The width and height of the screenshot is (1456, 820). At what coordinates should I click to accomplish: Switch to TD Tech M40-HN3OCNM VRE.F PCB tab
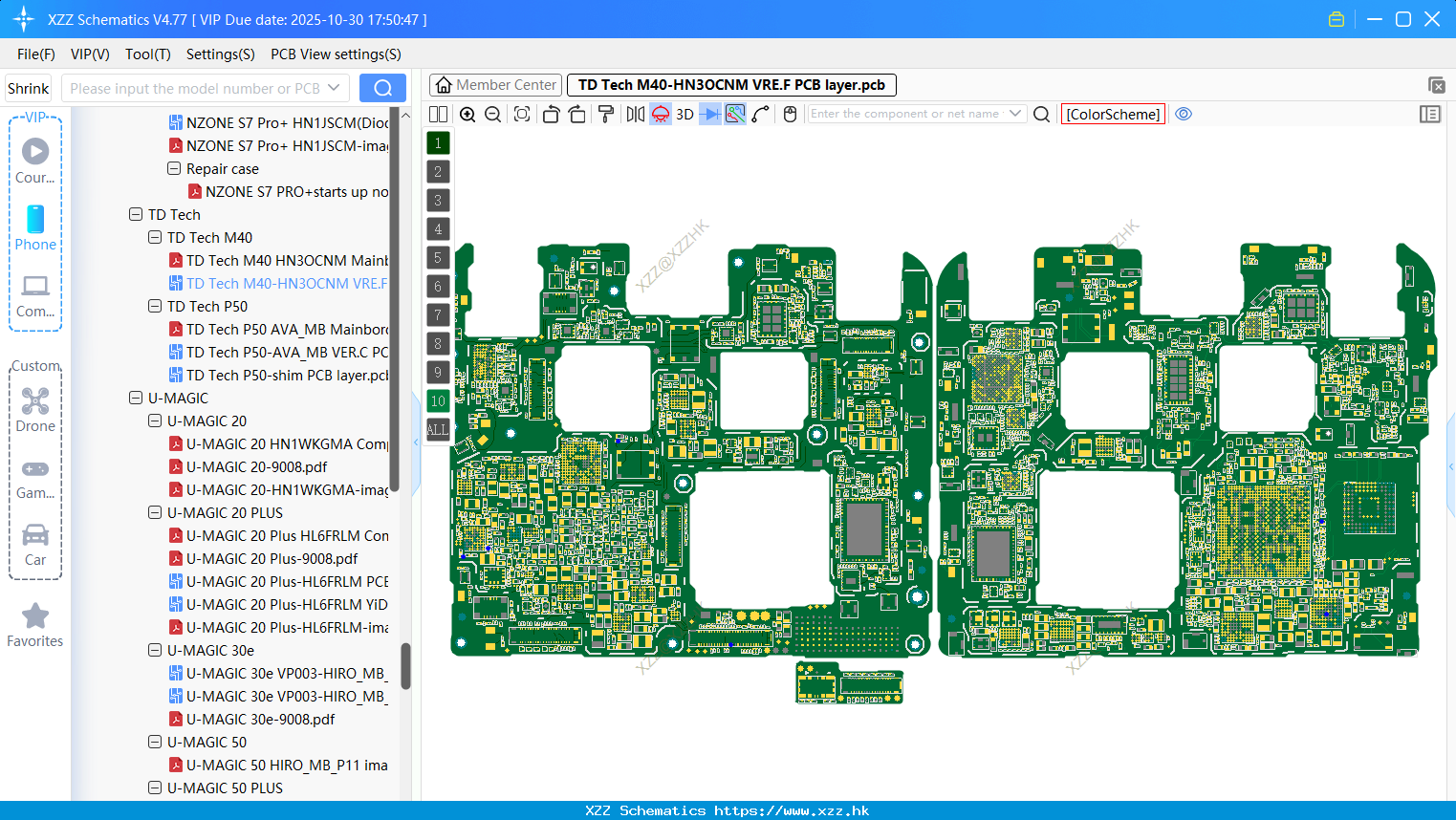pyautogui.click(x=731, y=85)
